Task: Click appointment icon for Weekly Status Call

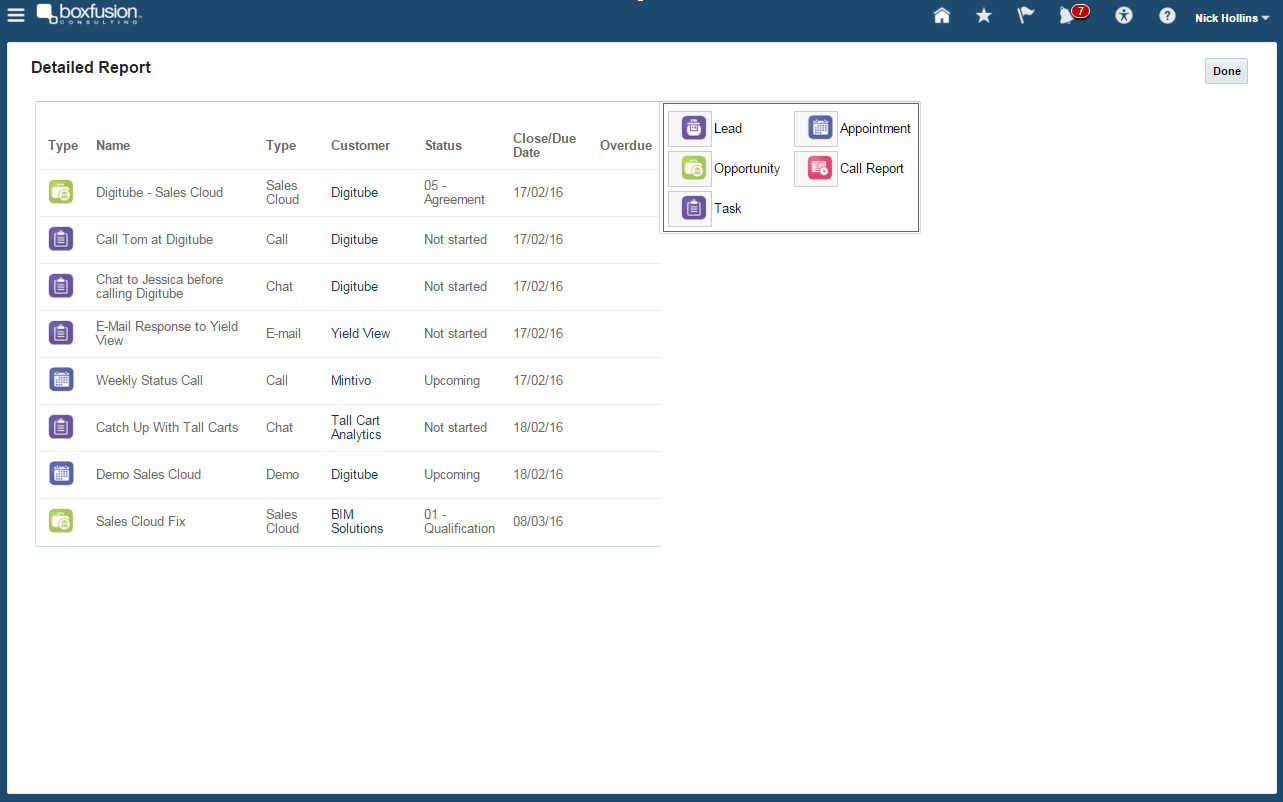Action: [x=61, y=380]
